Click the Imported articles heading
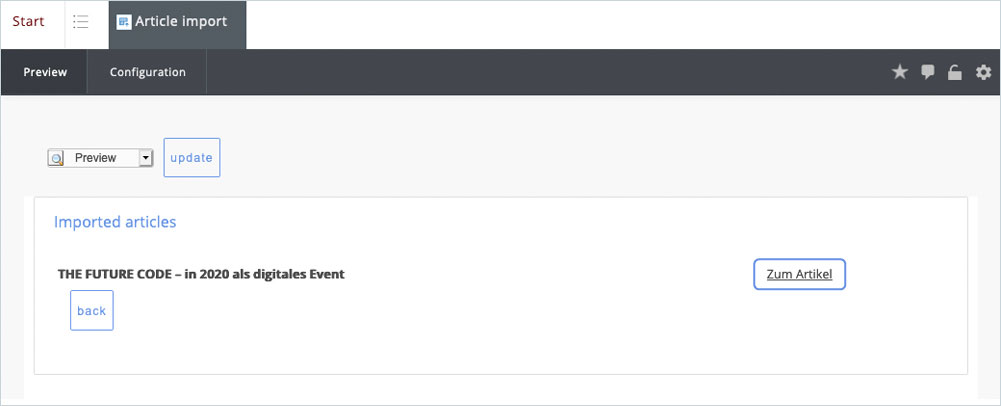Image resolution: width=1001 pixels, height=406 pixels. (x=115, y=222)
